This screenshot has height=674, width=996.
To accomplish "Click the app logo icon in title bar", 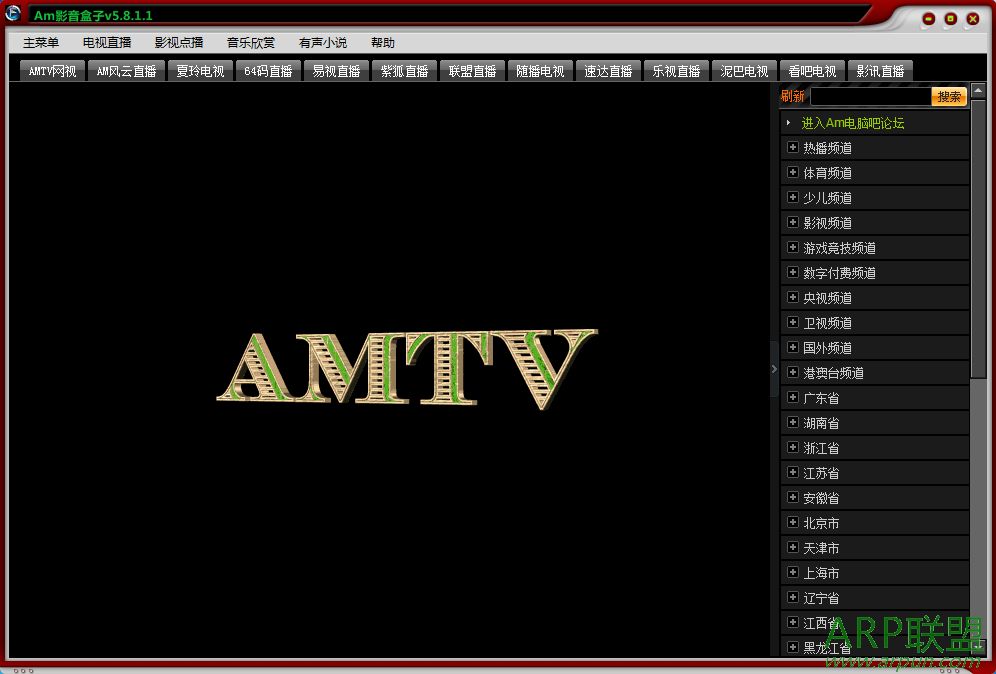I will tap(13, 13).
